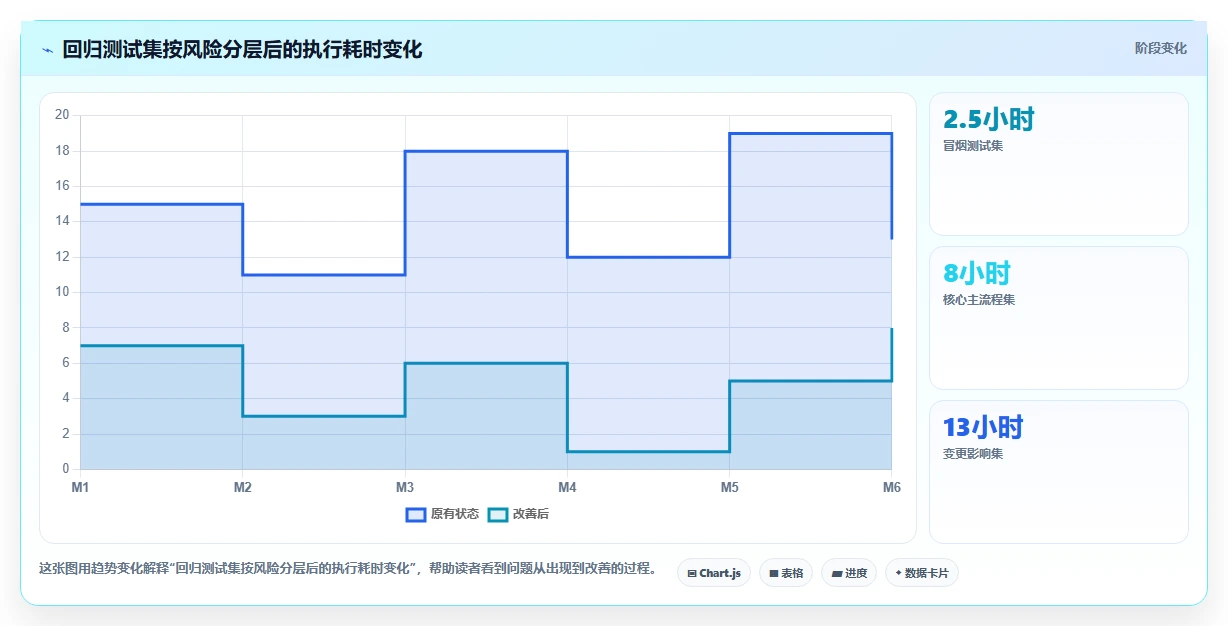Image resolution: width=1228 pixels, height=626 pixels.
Task: Toggle the 改善后 legend series
Action: [518, 514]
